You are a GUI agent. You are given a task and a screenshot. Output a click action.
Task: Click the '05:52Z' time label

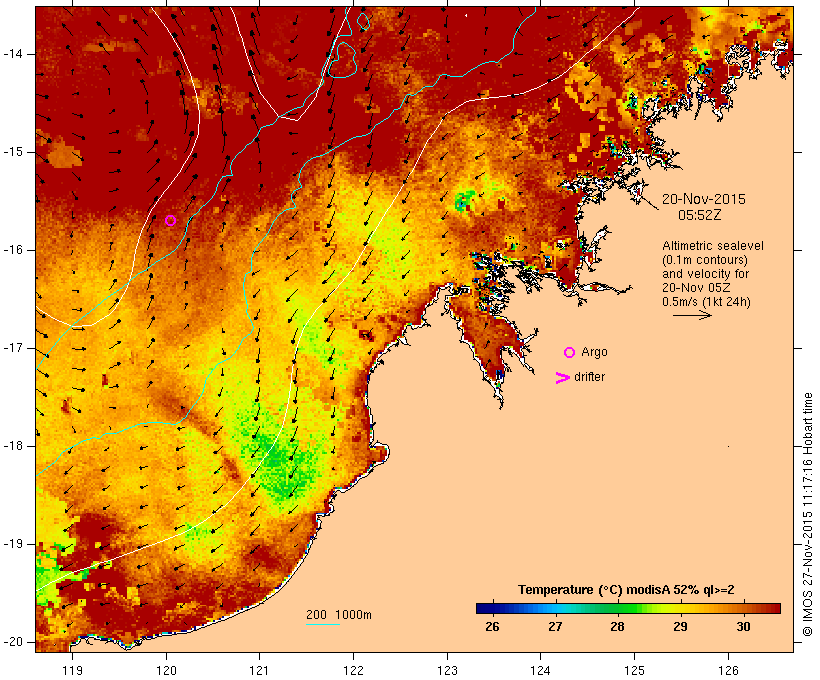click(x=700, y=215)
